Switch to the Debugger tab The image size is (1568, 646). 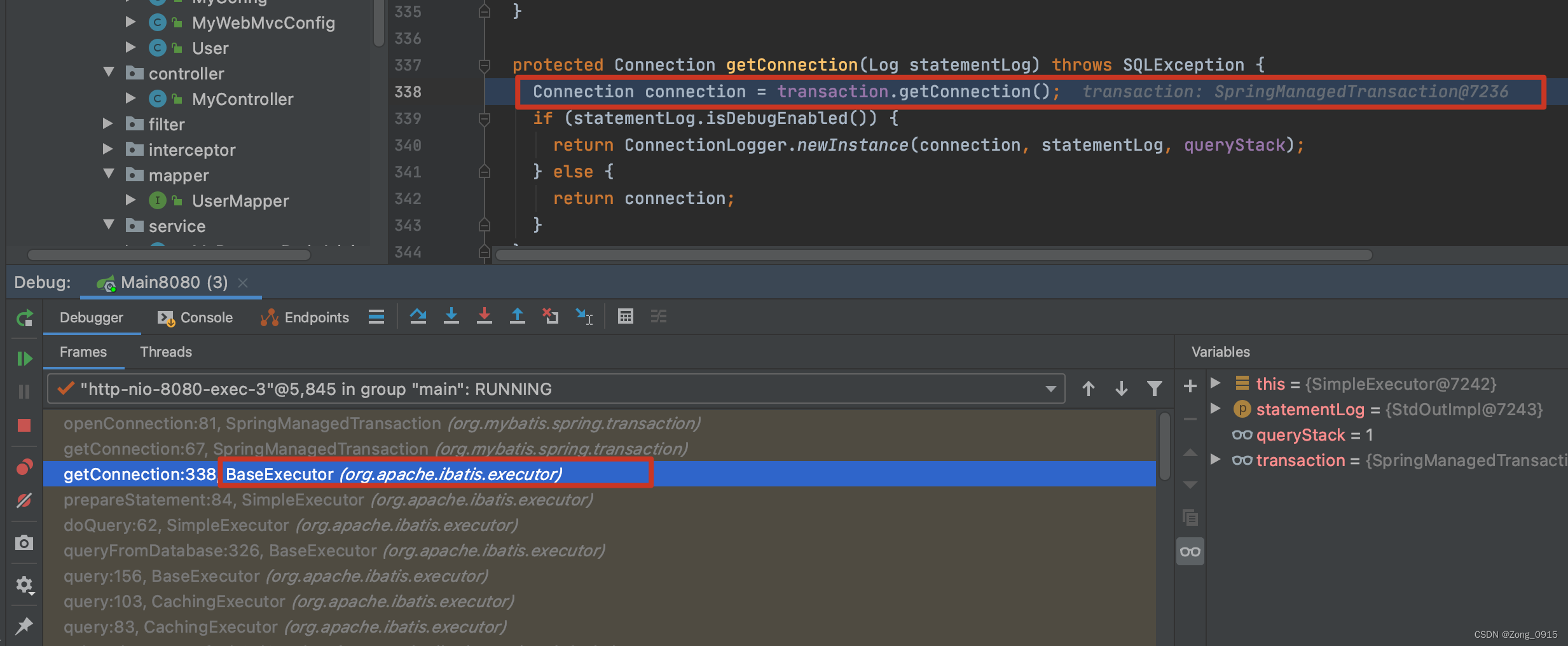point(92,317)
